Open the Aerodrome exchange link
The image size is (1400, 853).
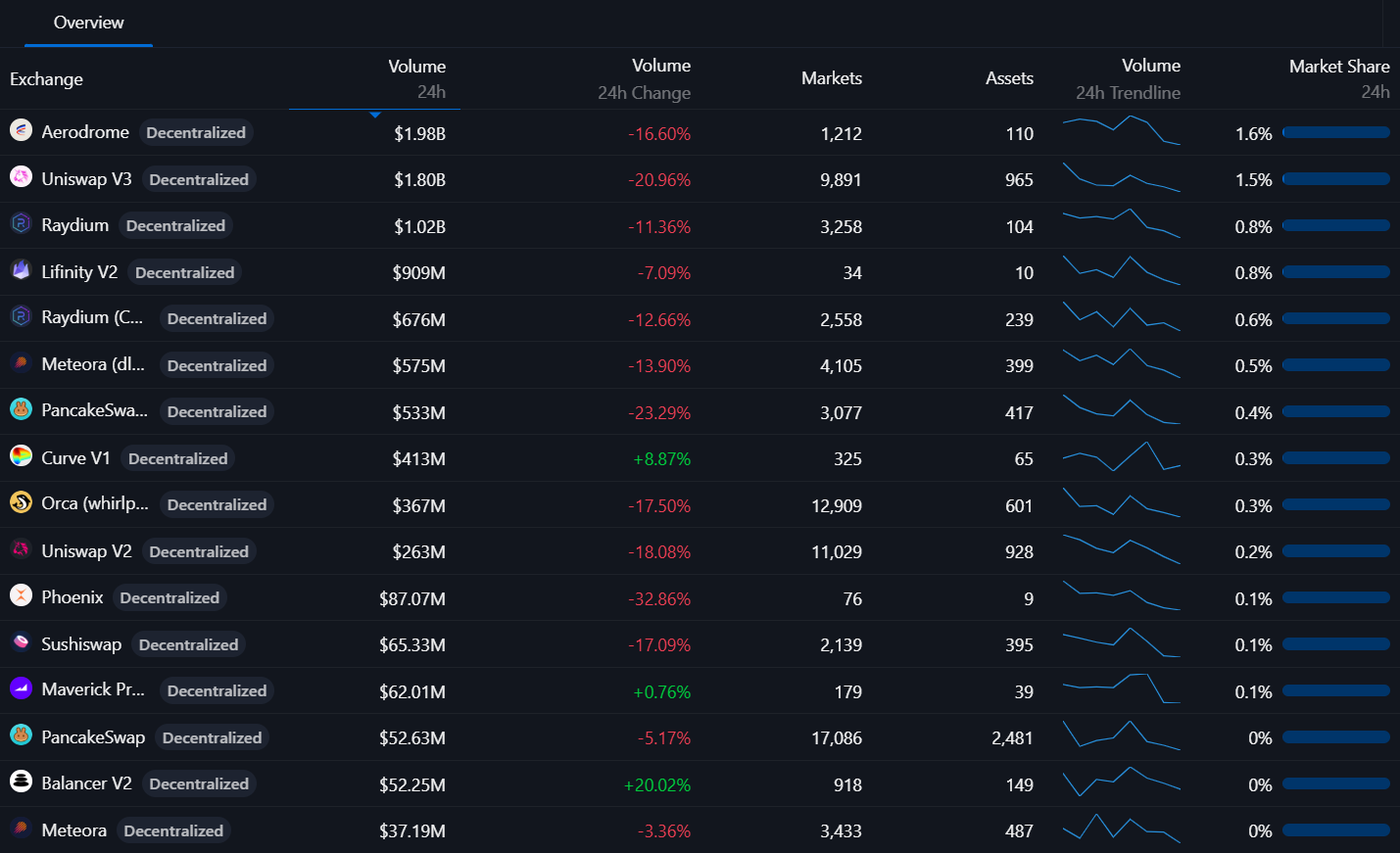[x=85, y=132]
